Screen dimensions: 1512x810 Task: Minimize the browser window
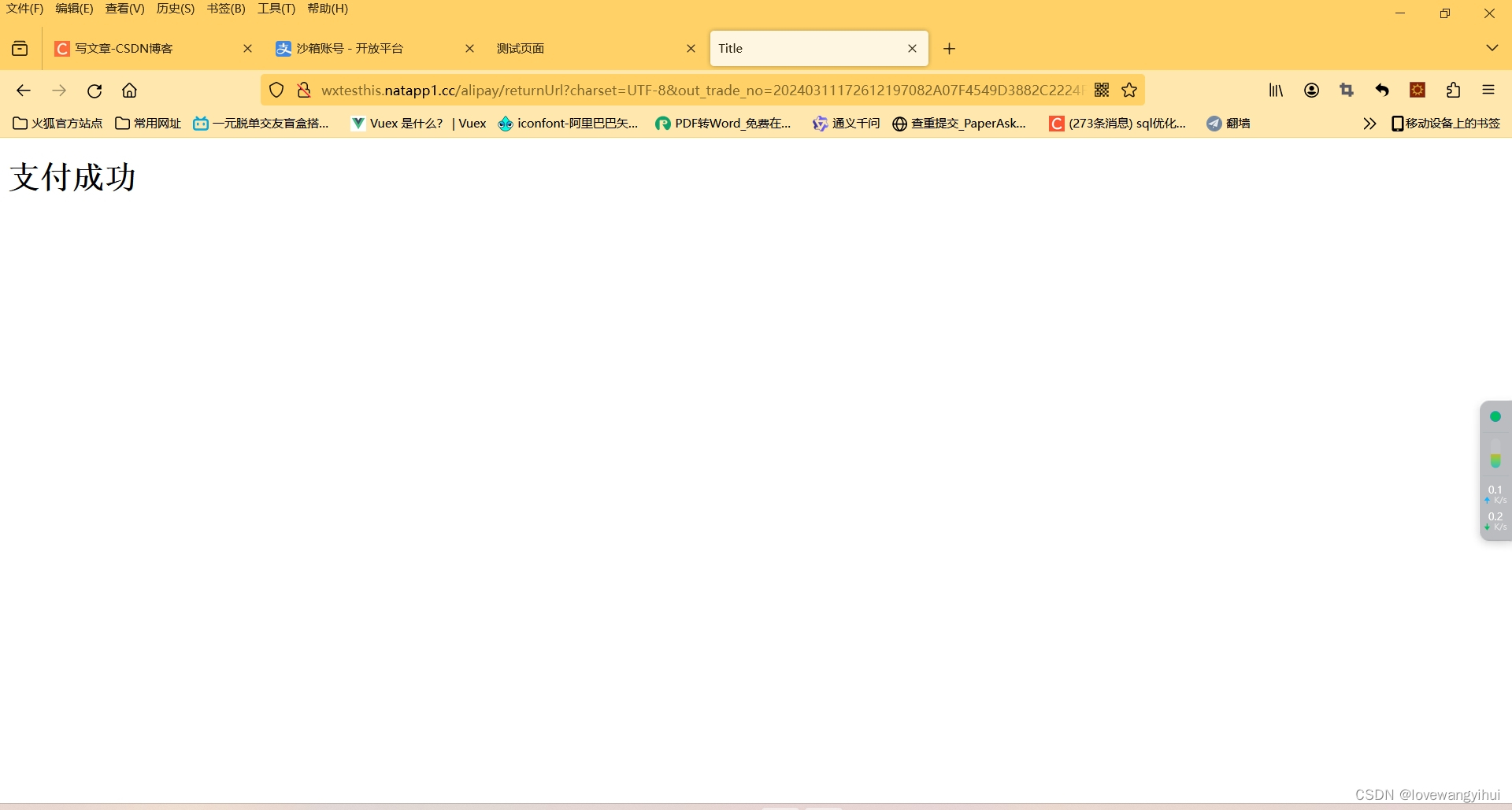click(1400, 13)
